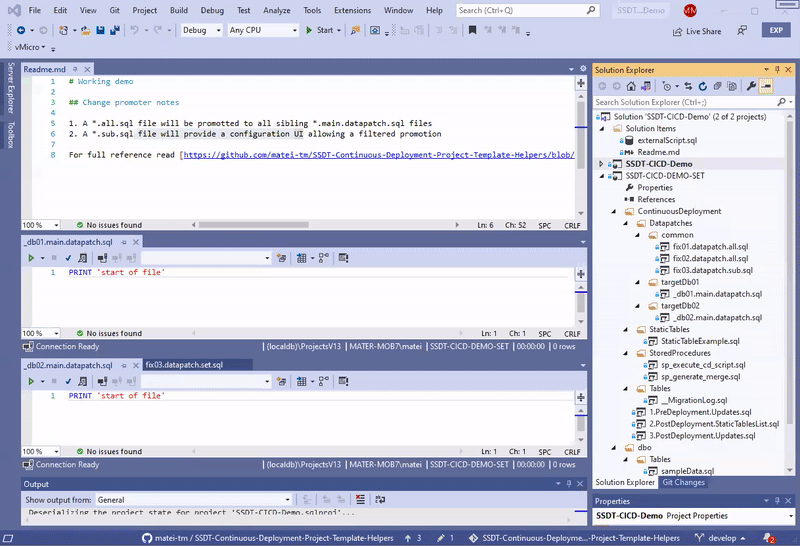Click Collapse All icon in Solution Explorer
This screenshot has width=800, height=546.
pyautogui.click(x=717, y=86)
